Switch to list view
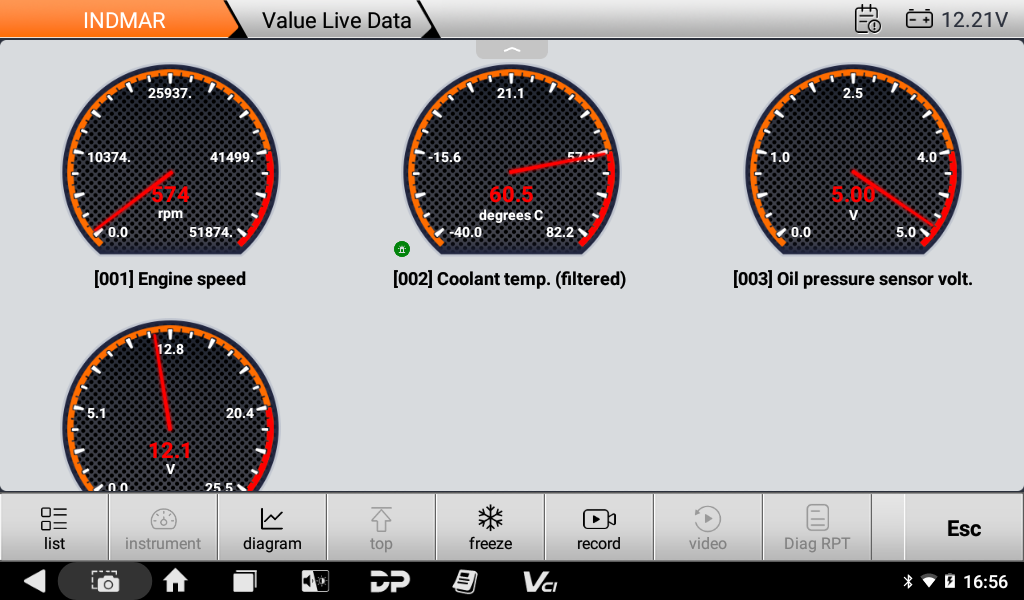This screenshot has width=1024, height=600. pyautogui.click(x=54, y=528)
